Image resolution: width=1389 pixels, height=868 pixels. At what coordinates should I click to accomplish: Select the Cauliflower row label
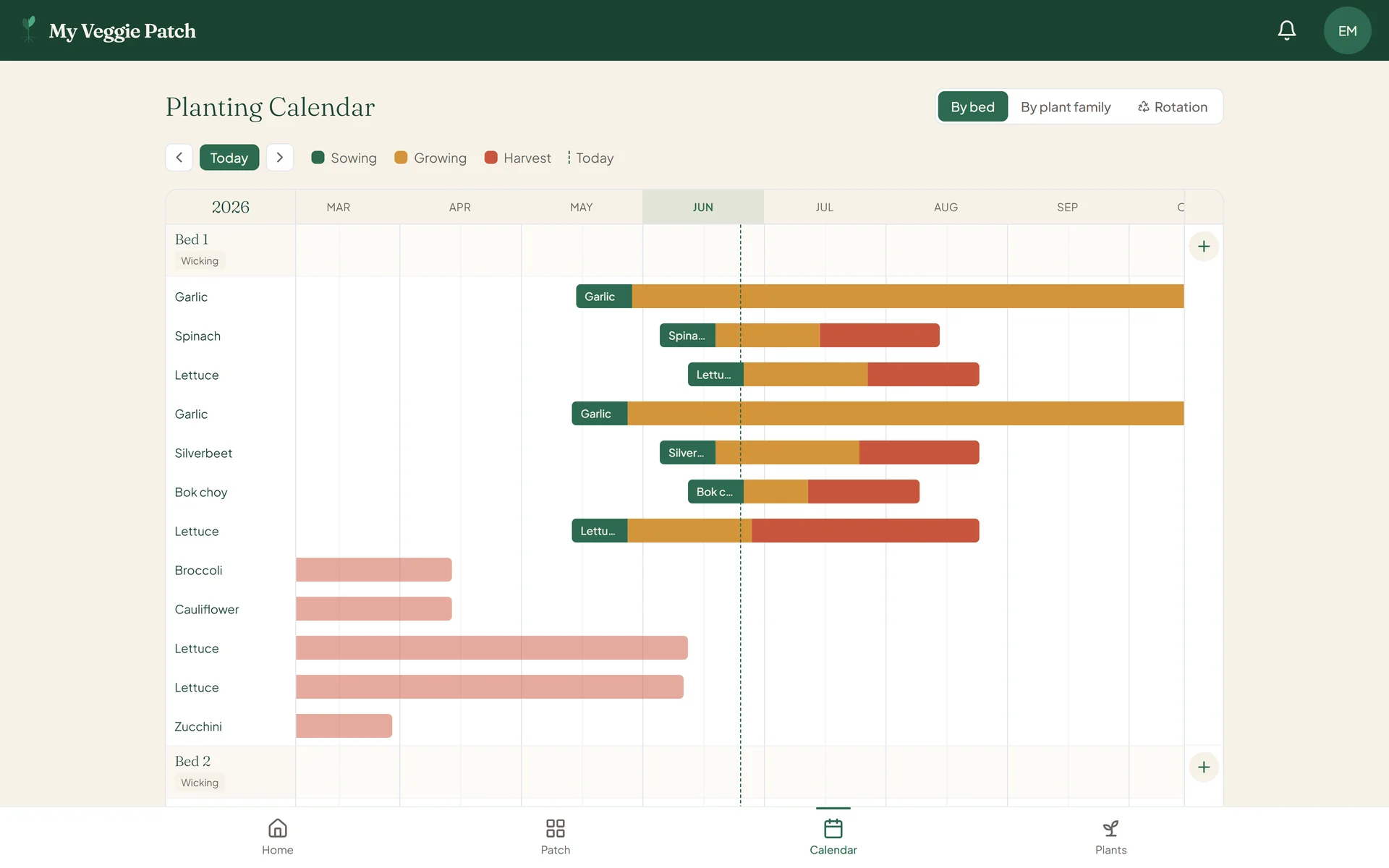pos(207,609)
